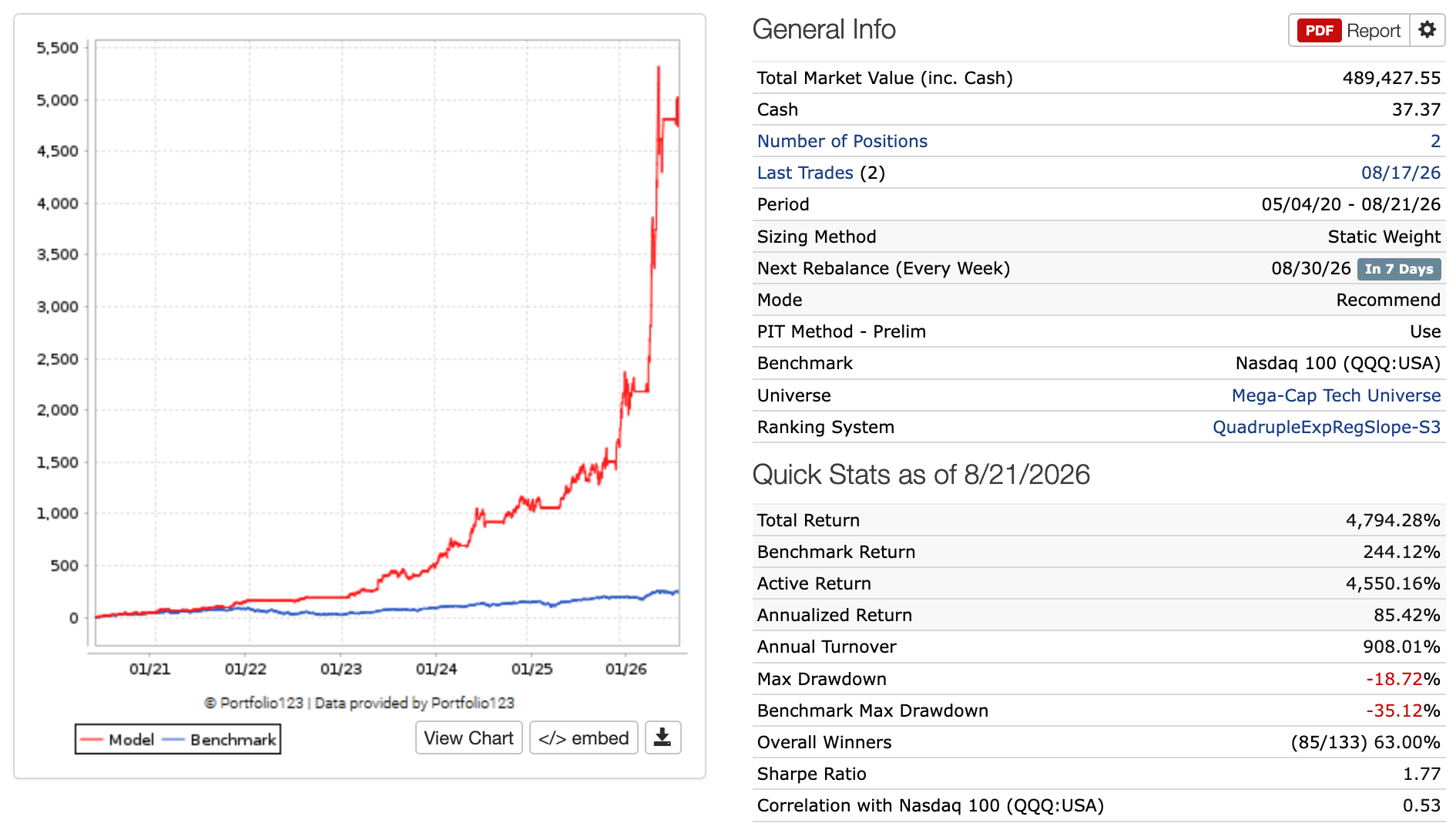Select the Benchmark Max Drawdown -35.12% value
1456x840 pixels.
[x=1403, y=711]
